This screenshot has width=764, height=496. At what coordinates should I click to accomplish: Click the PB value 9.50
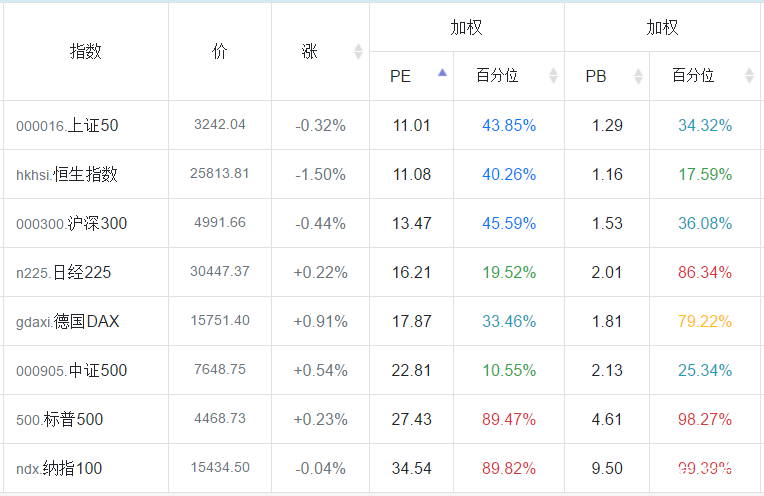(x=607, y=469)
